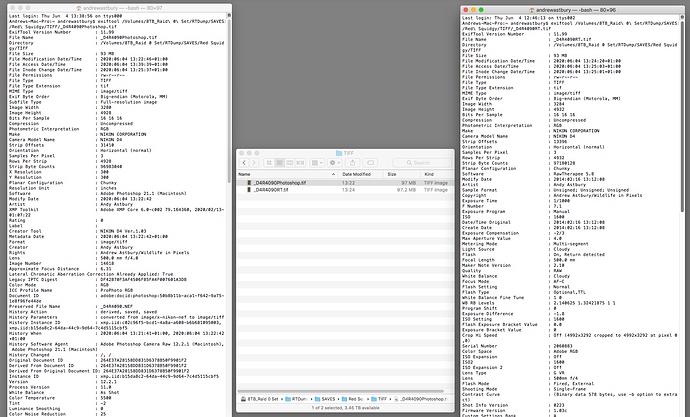Click RTDump folder in Finder path bar
The height and width of the screenshot is (417, 690).
coord(296,399)
